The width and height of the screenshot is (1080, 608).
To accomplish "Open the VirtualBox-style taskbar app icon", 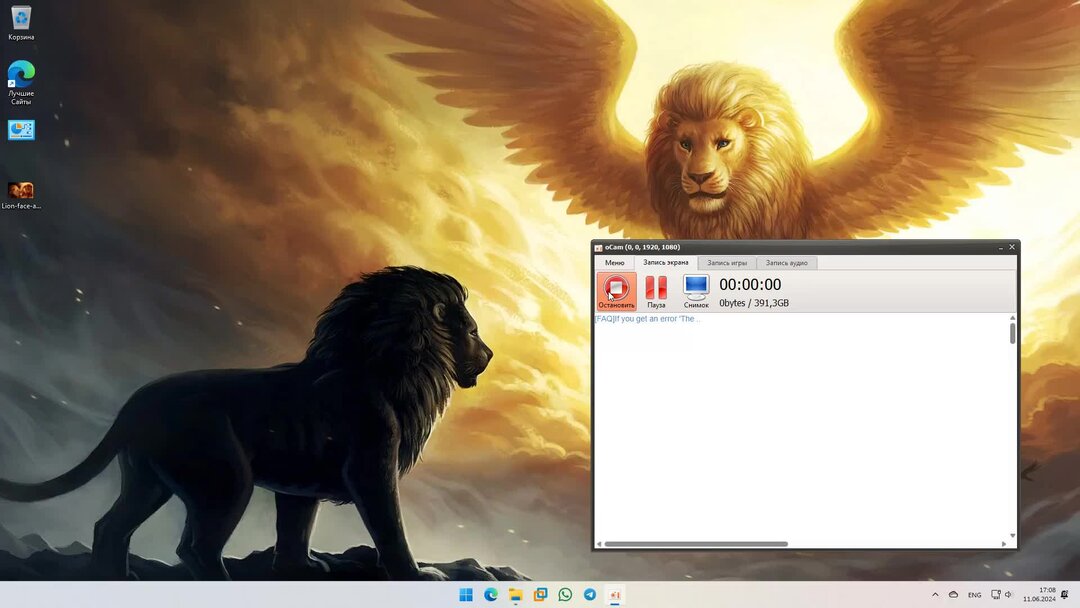I will 540,594.
